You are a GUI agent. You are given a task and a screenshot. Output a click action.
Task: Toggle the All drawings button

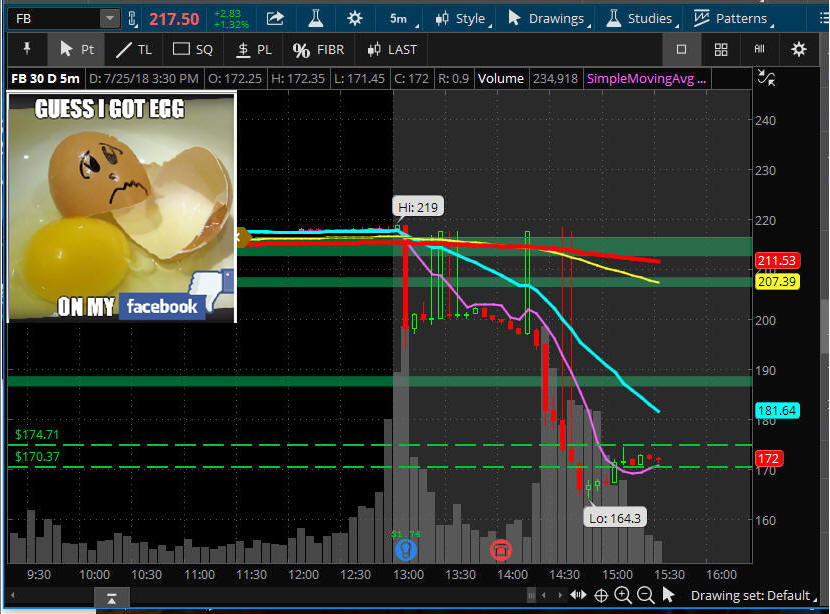pyautogui.click(x=760, y=49)
